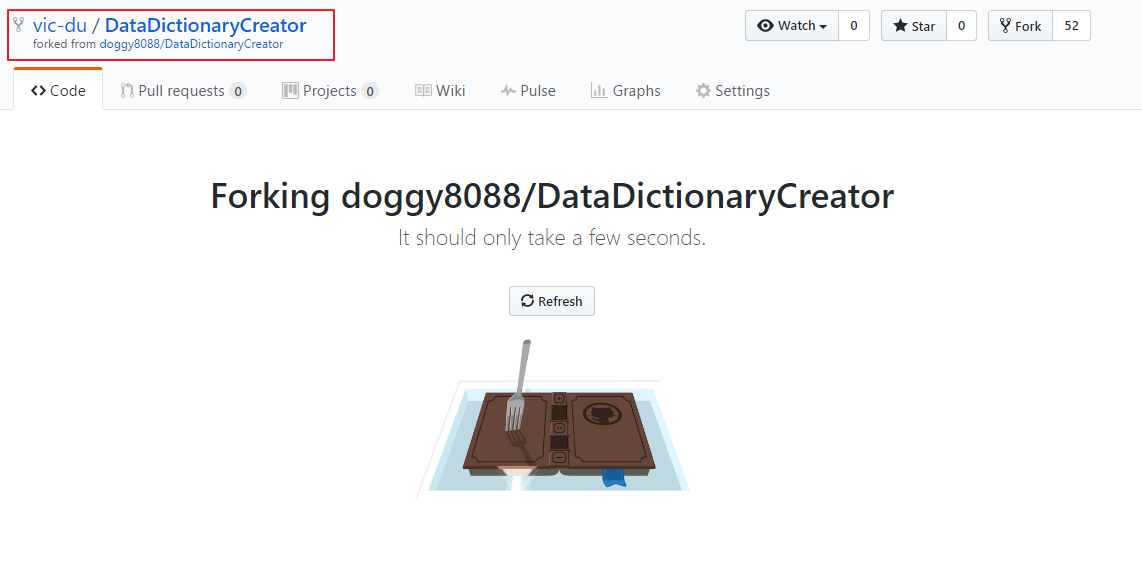Click the eye icon on Watch button

point(765,25)
